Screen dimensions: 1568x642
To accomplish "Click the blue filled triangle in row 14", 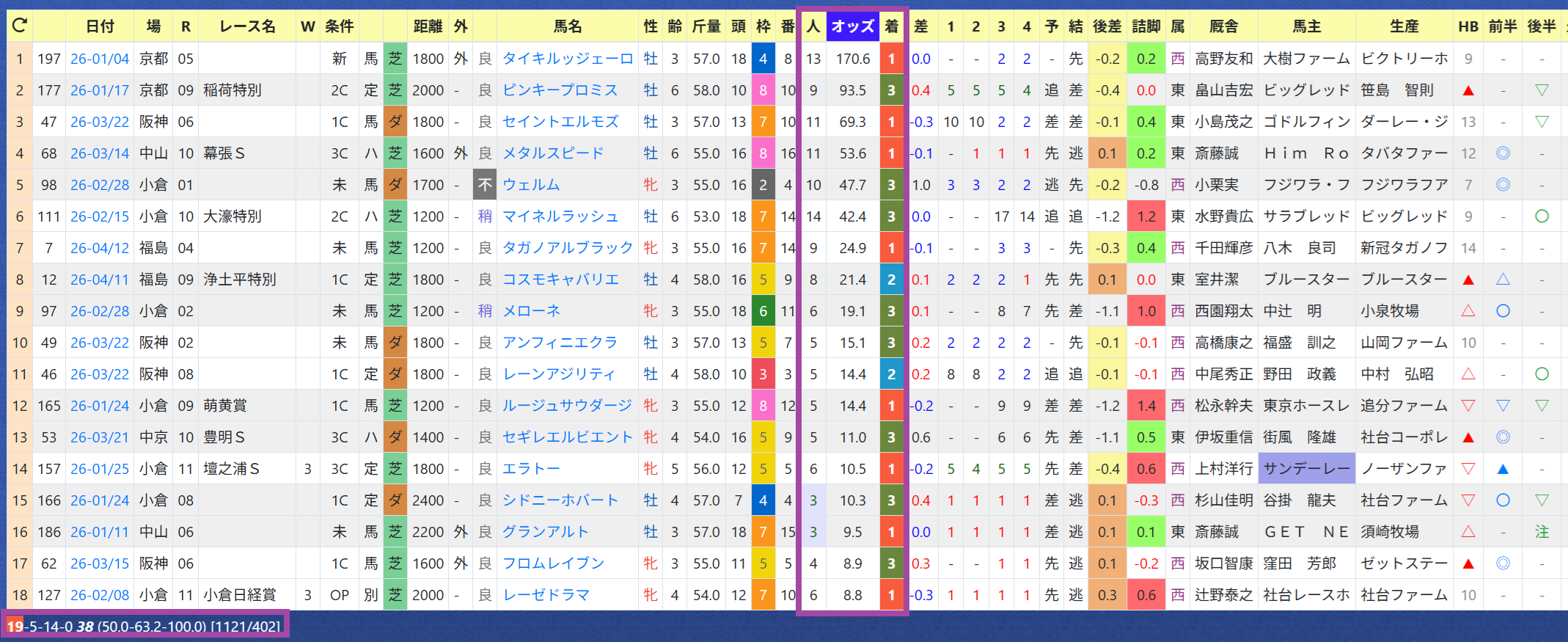I will pyautogui.click(x=1503, y=469).
